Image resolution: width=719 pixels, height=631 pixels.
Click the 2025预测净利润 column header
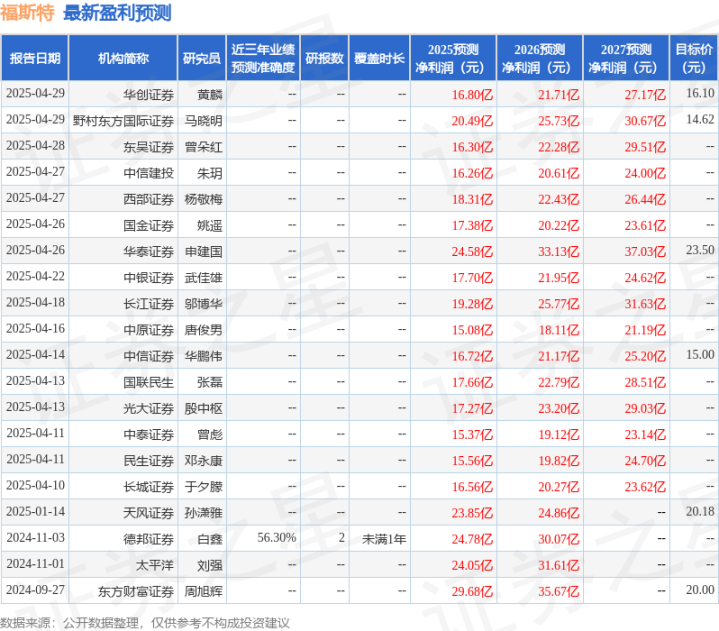(453, 58)
